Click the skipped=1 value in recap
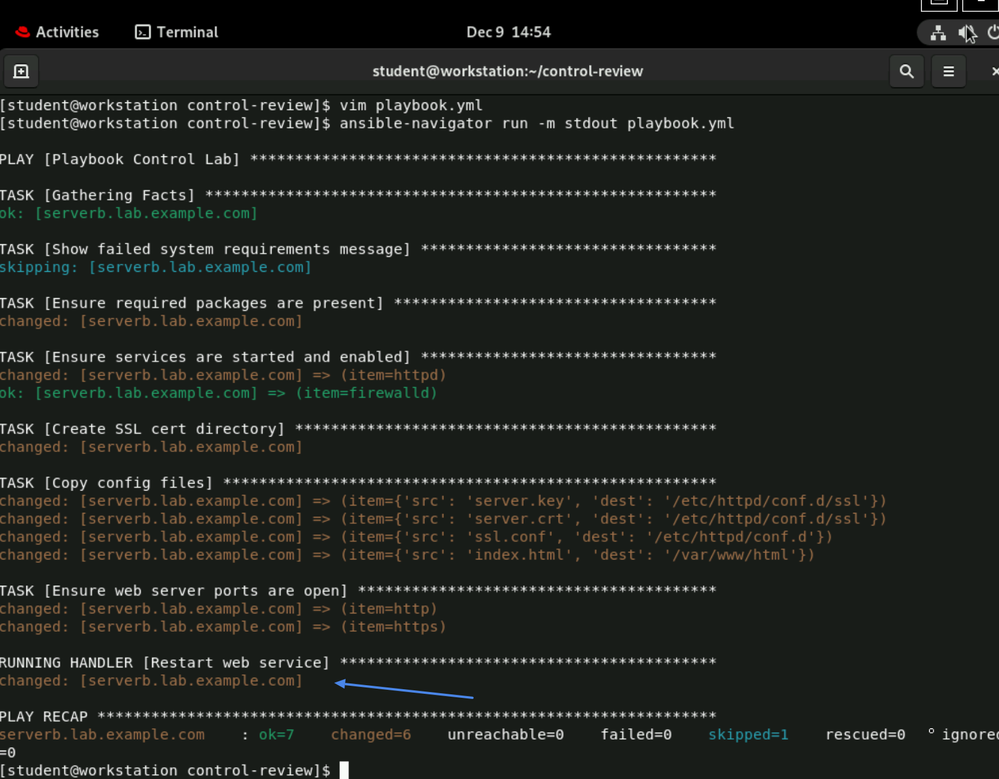 click(748, 734)
